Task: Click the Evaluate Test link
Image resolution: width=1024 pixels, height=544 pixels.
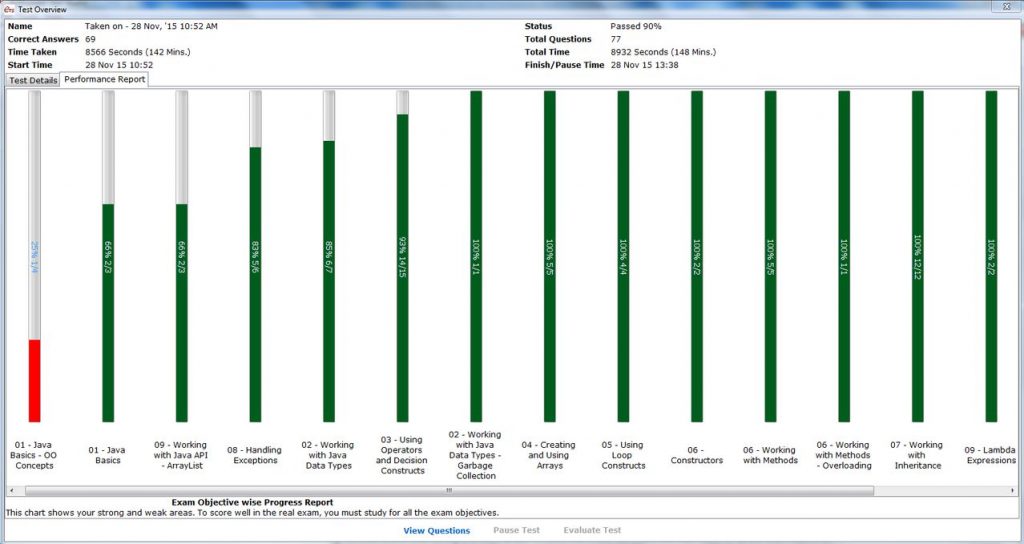Action: pos(592,530)
